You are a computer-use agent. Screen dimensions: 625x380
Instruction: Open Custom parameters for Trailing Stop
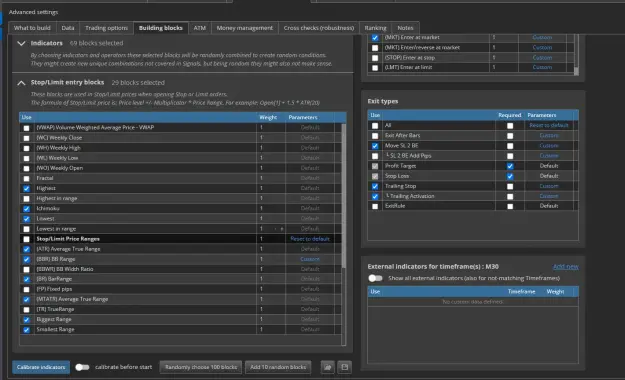click(x=549, y=186)
